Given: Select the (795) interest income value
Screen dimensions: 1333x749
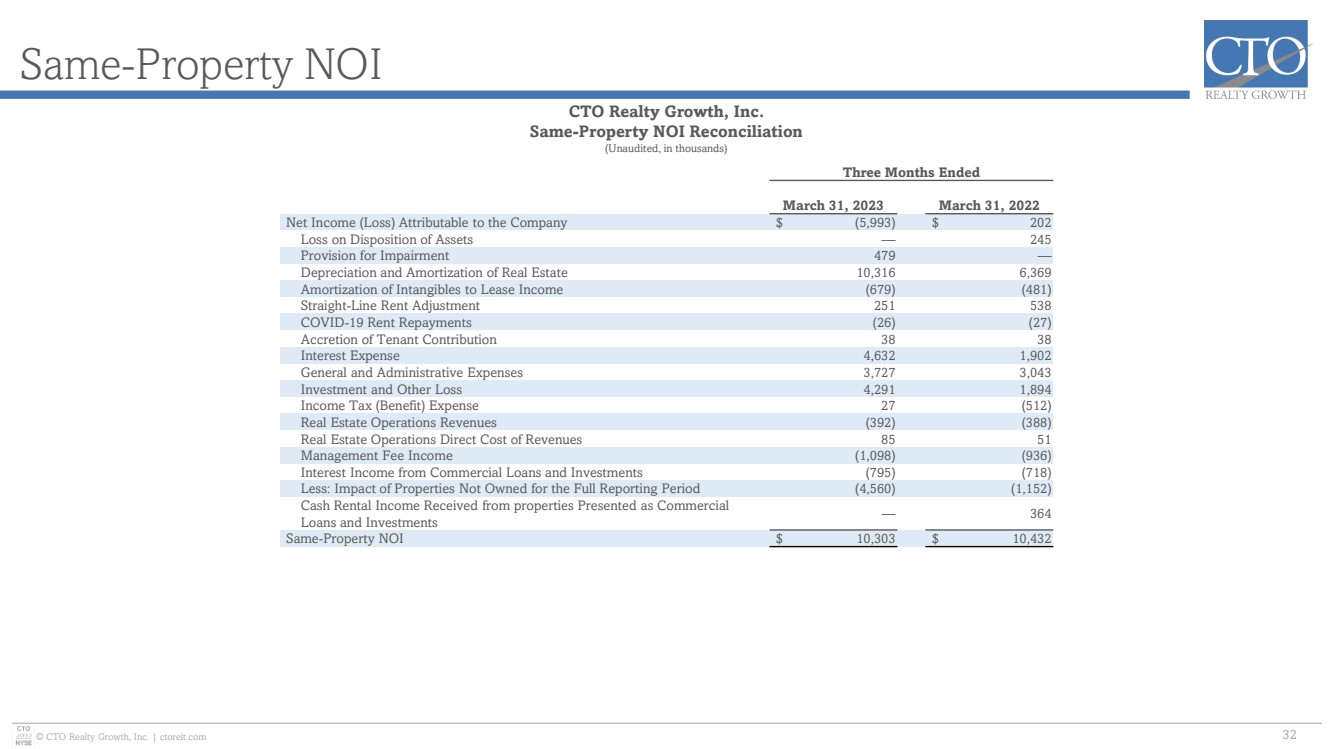Looking at the screenshot, I should 880,473.
